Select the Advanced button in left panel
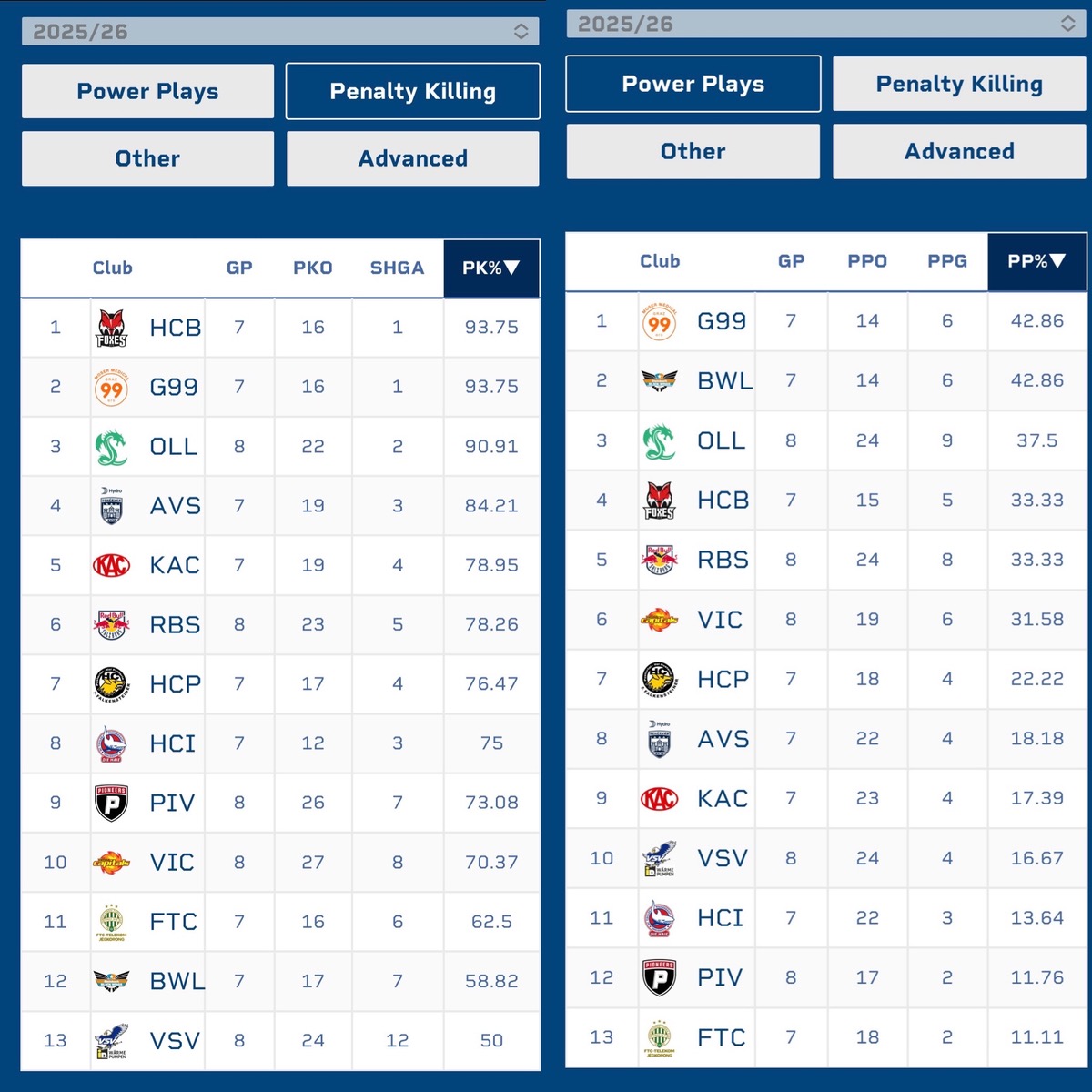 click(413, 158)
